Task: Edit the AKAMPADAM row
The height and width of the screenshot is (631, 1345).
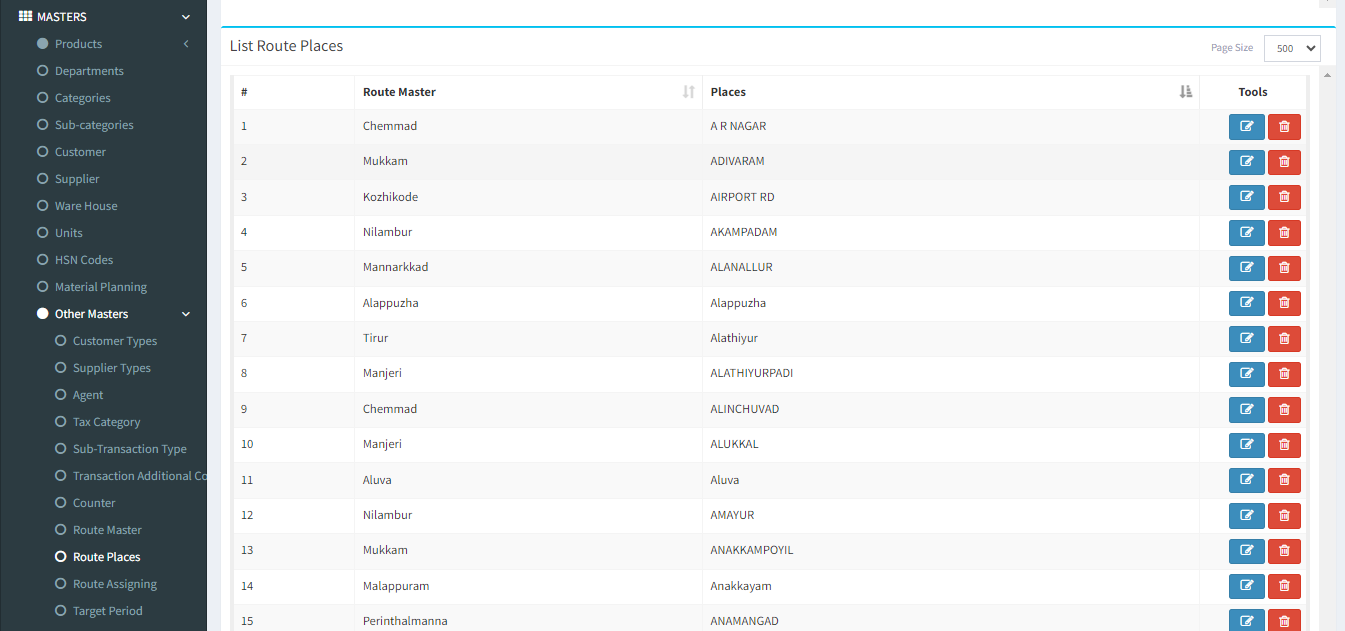Action: tap(1246, 233)
